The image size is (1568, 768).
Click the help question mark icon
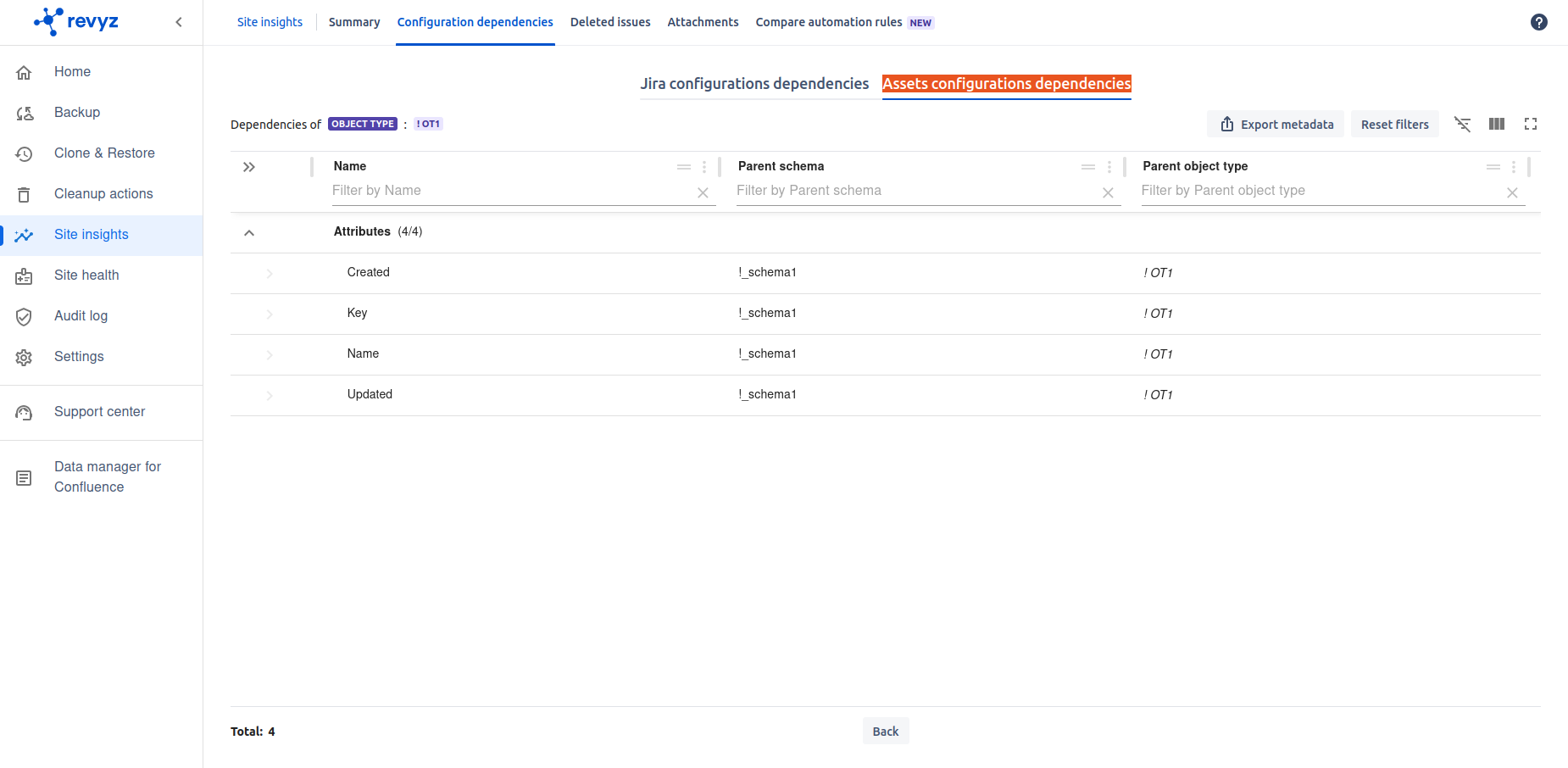[x=1538, y=22]
